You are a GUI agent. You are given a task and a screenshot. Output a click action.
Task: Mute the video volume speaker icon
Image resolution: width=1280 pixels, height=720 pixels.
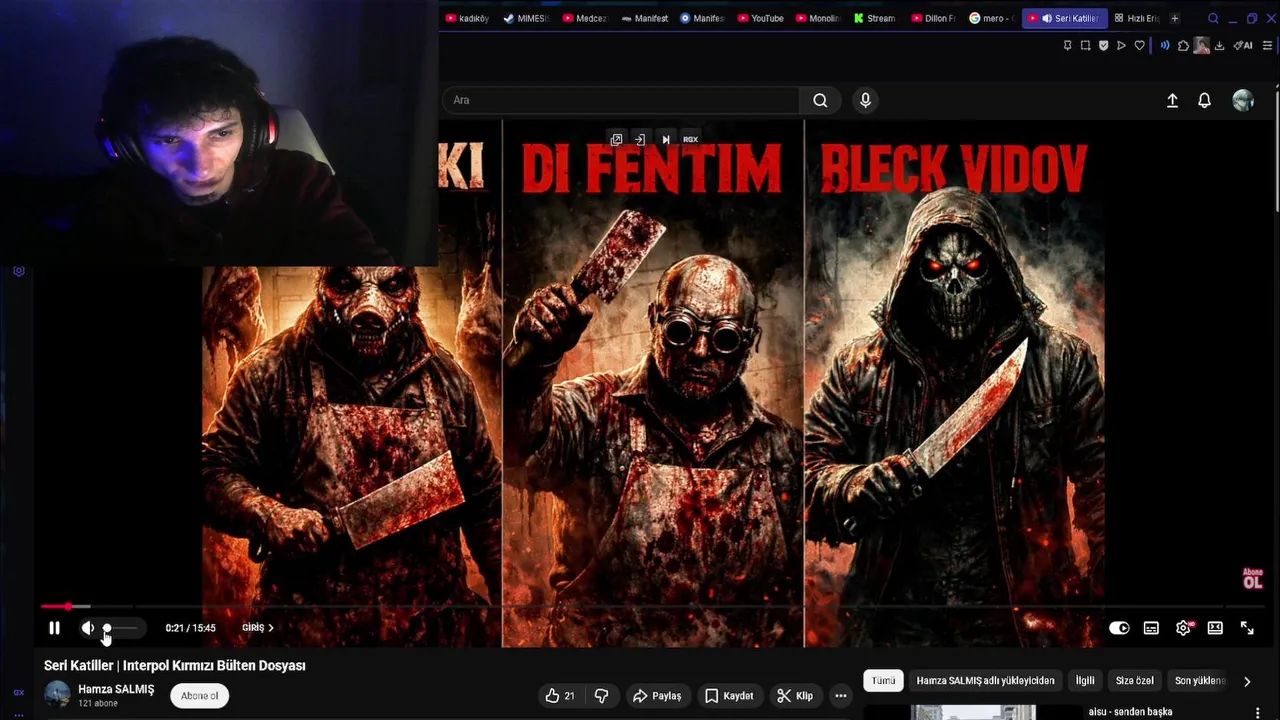[87, 628]
